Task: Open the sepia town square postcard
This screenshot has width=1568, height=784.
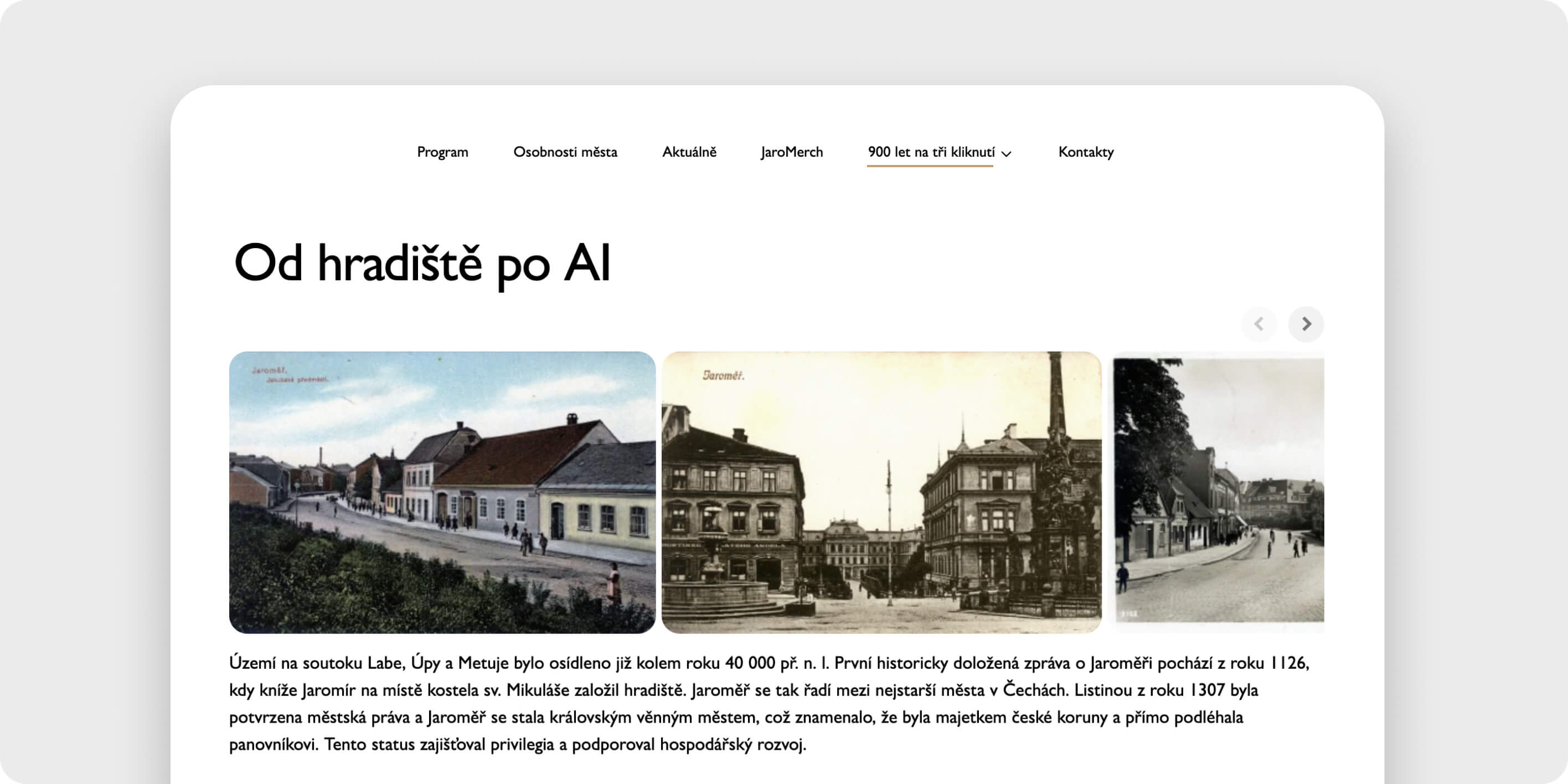Action: click(881, 492)
